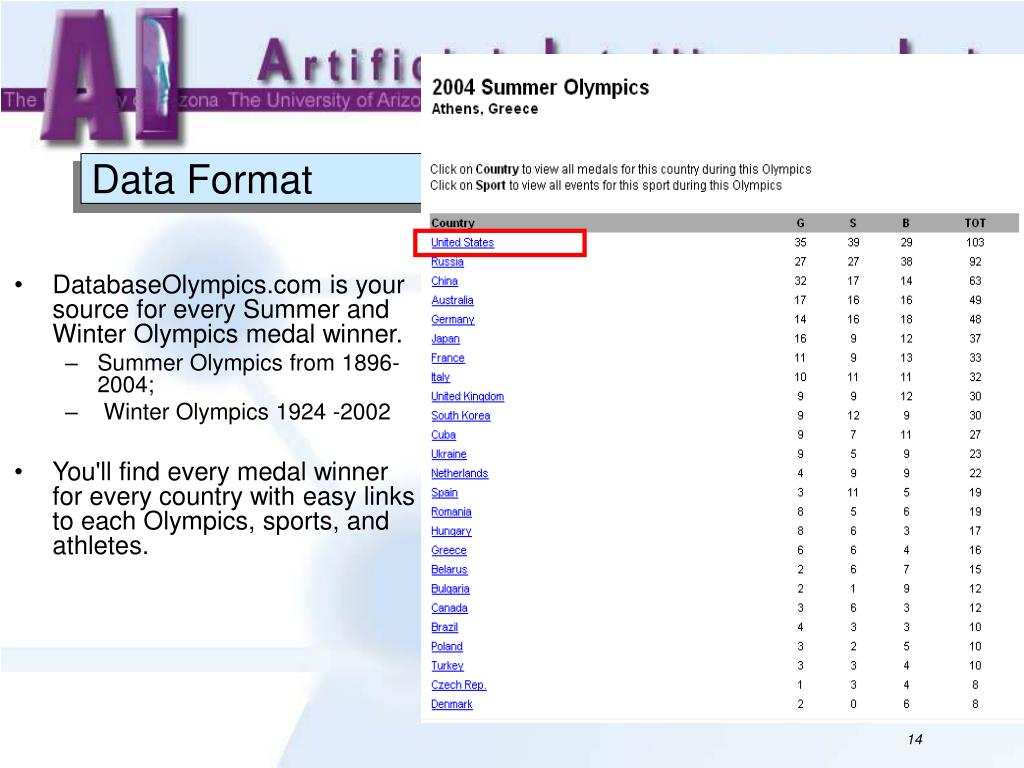
Task: Select the China link in the table
Action: click(x=444, y=281)
